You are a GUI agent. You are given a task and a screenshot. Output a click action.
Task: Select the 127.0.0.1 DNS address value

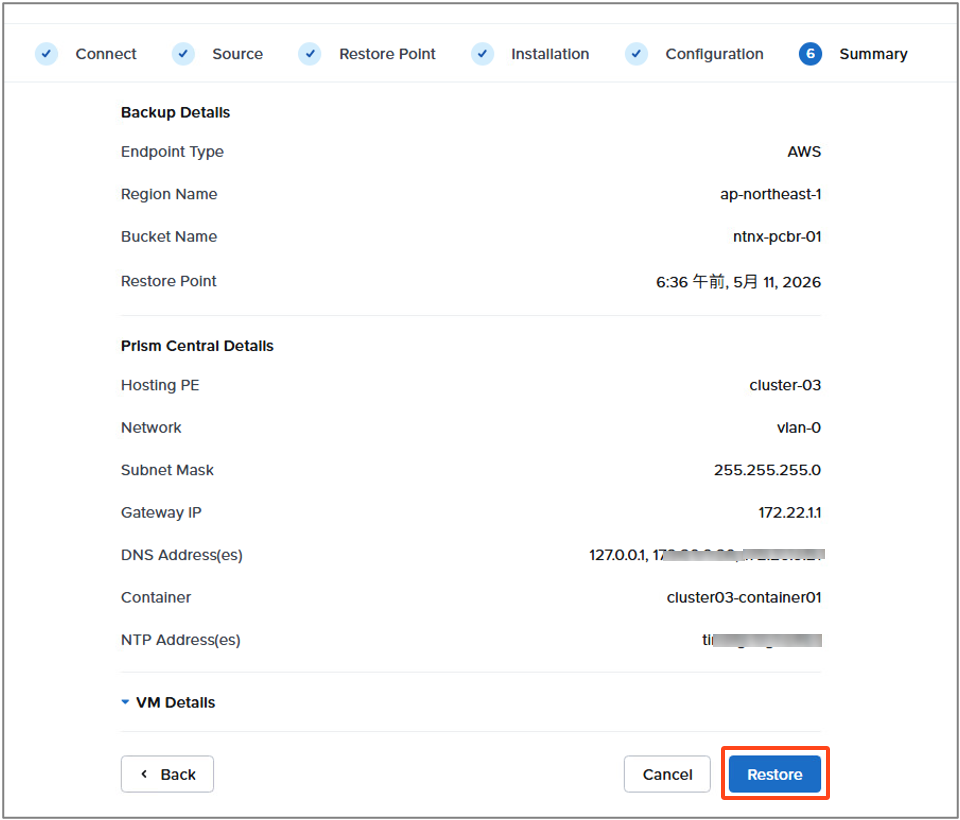click(x=617, y=555)
